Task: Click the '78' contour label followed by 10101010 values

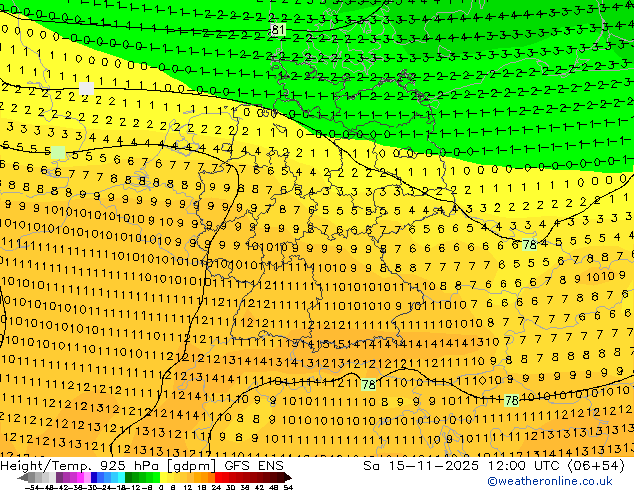Action: click(x=511, y=400)
